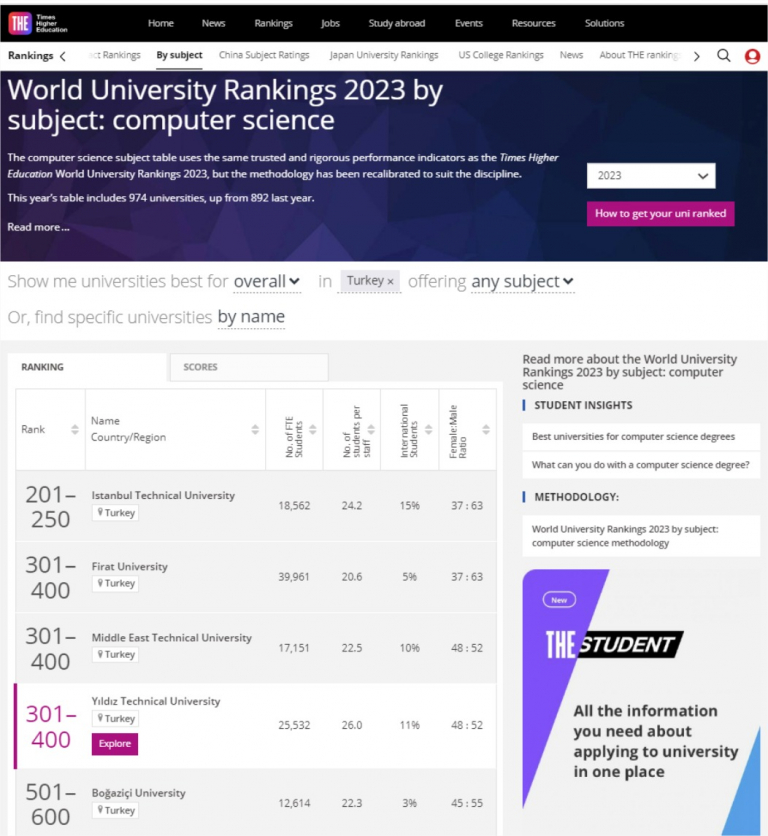Viewport: 768px width, 836px height.
Task: Open the Solutions menu item
Action: [x=604, y=23]
